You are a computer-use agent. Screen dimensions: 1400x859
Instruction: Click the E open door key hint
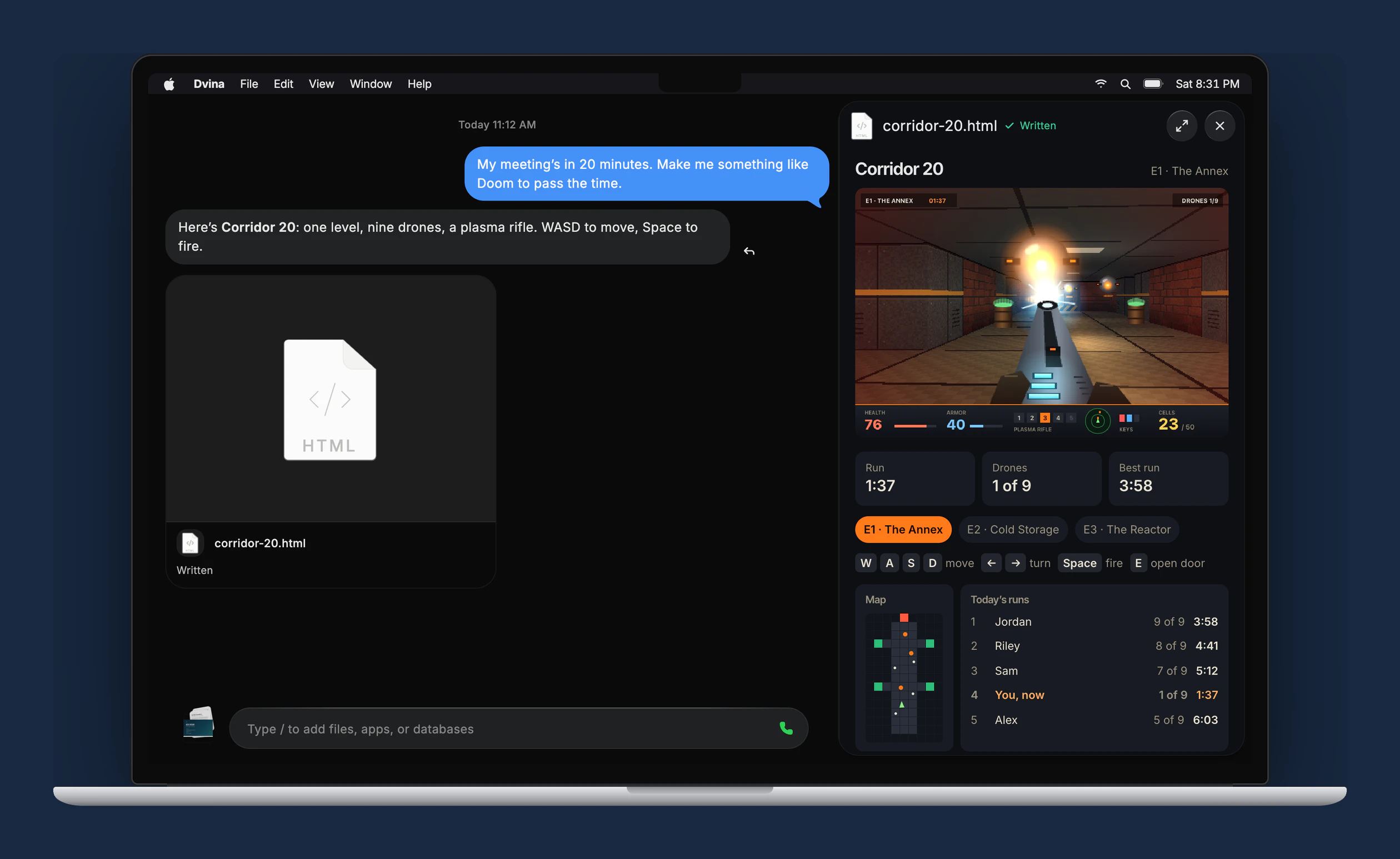click(1138, 563)
